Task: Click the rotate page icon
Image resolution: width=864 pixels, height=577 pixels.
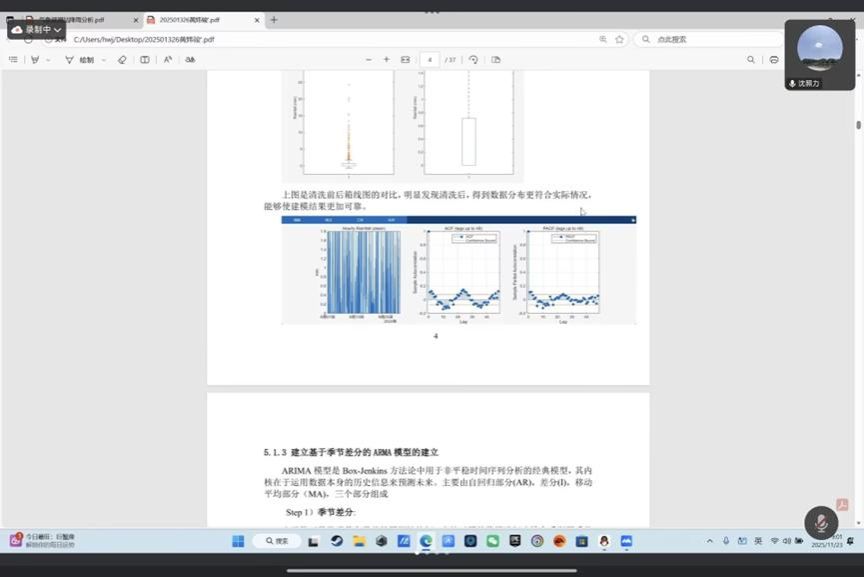Action: point(473,60)
